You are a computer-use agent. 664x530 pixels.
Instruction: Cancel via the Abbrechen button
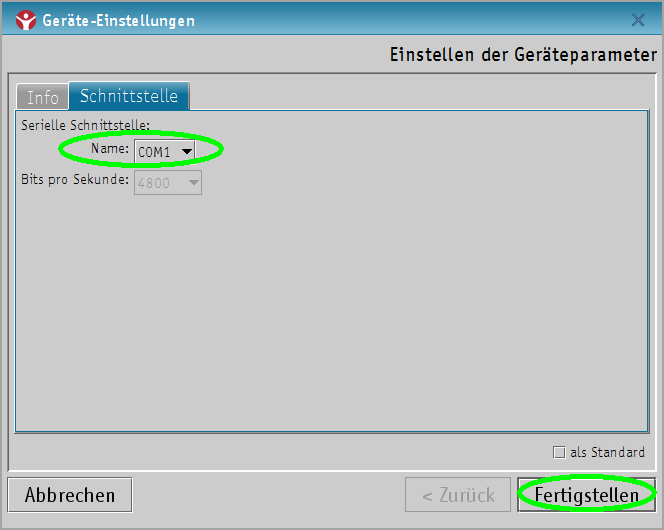[x=70, y=495]
